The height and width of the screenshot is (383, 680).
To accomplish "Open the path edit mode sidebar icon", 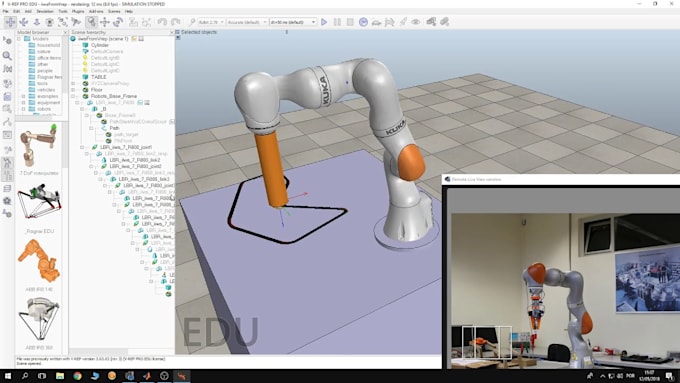I will click(x=7, y=122).
